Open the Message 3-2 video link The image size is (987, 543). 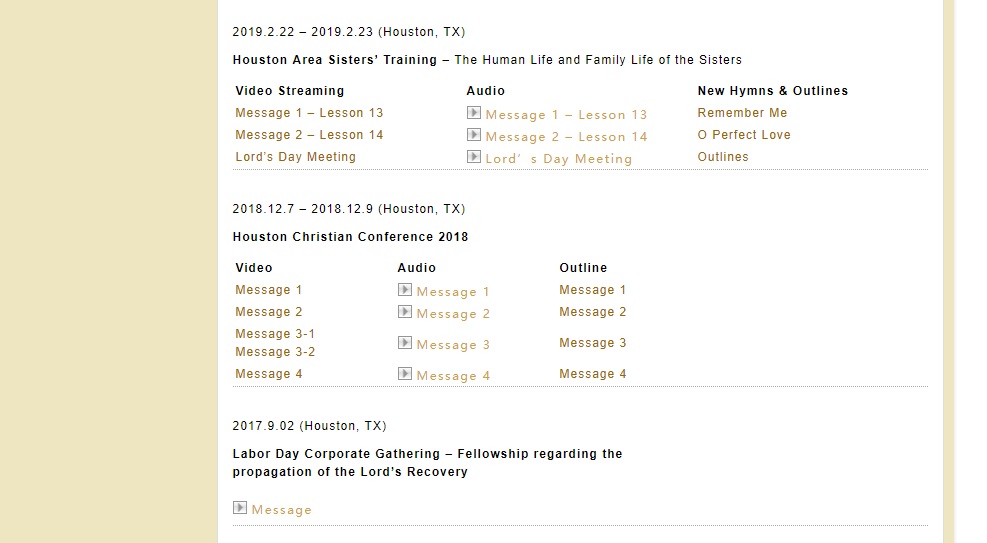click(275, 352)
